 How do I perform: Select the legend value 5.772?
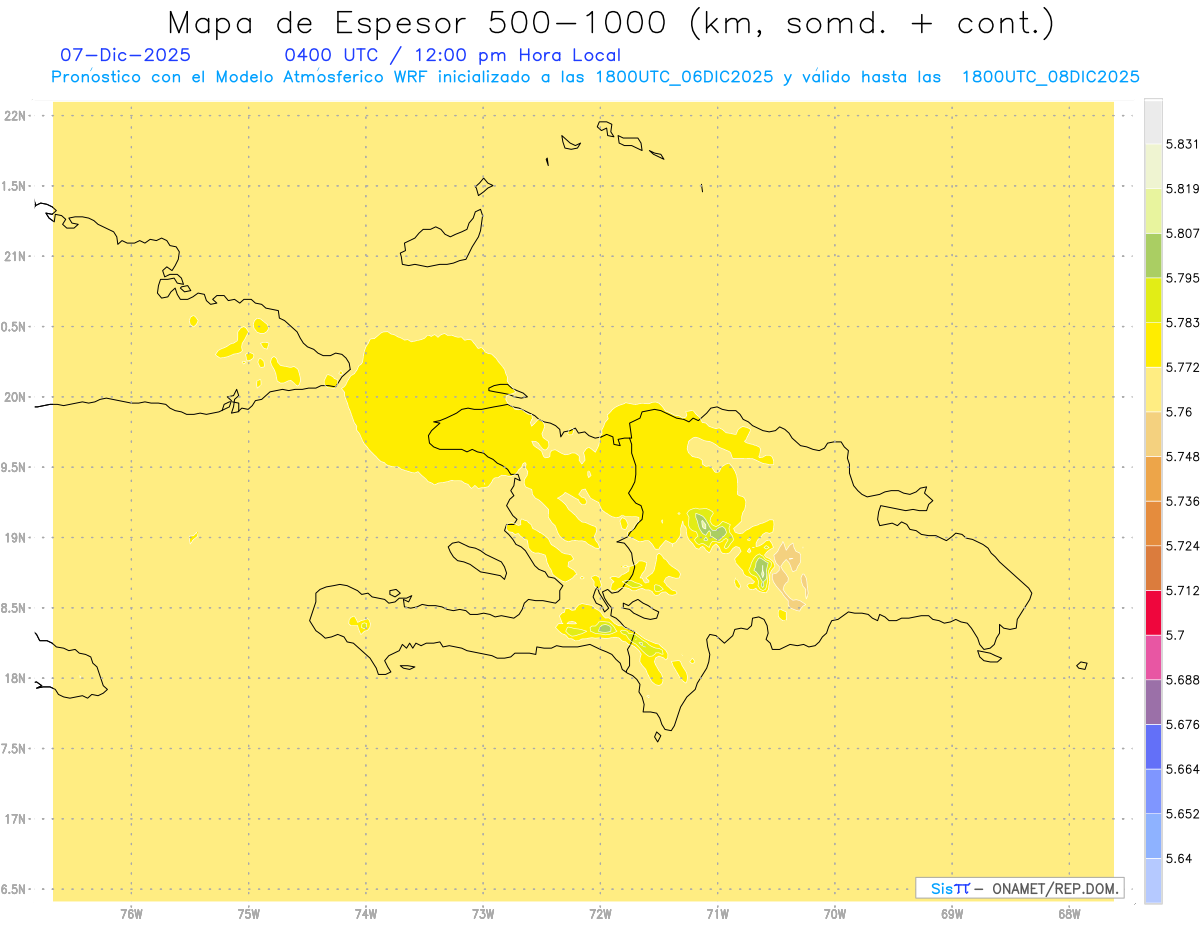click(x=1182, y=368)
